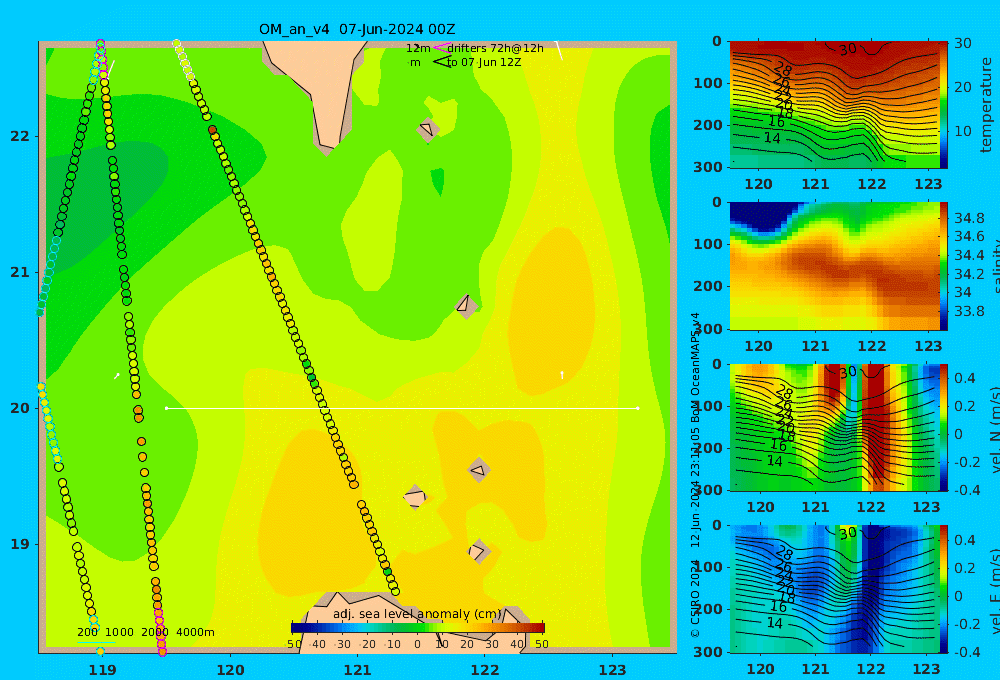Pick the sea level anomaly colorbar
This screenshot has width=1000, height=680.
tap(418, 628)
